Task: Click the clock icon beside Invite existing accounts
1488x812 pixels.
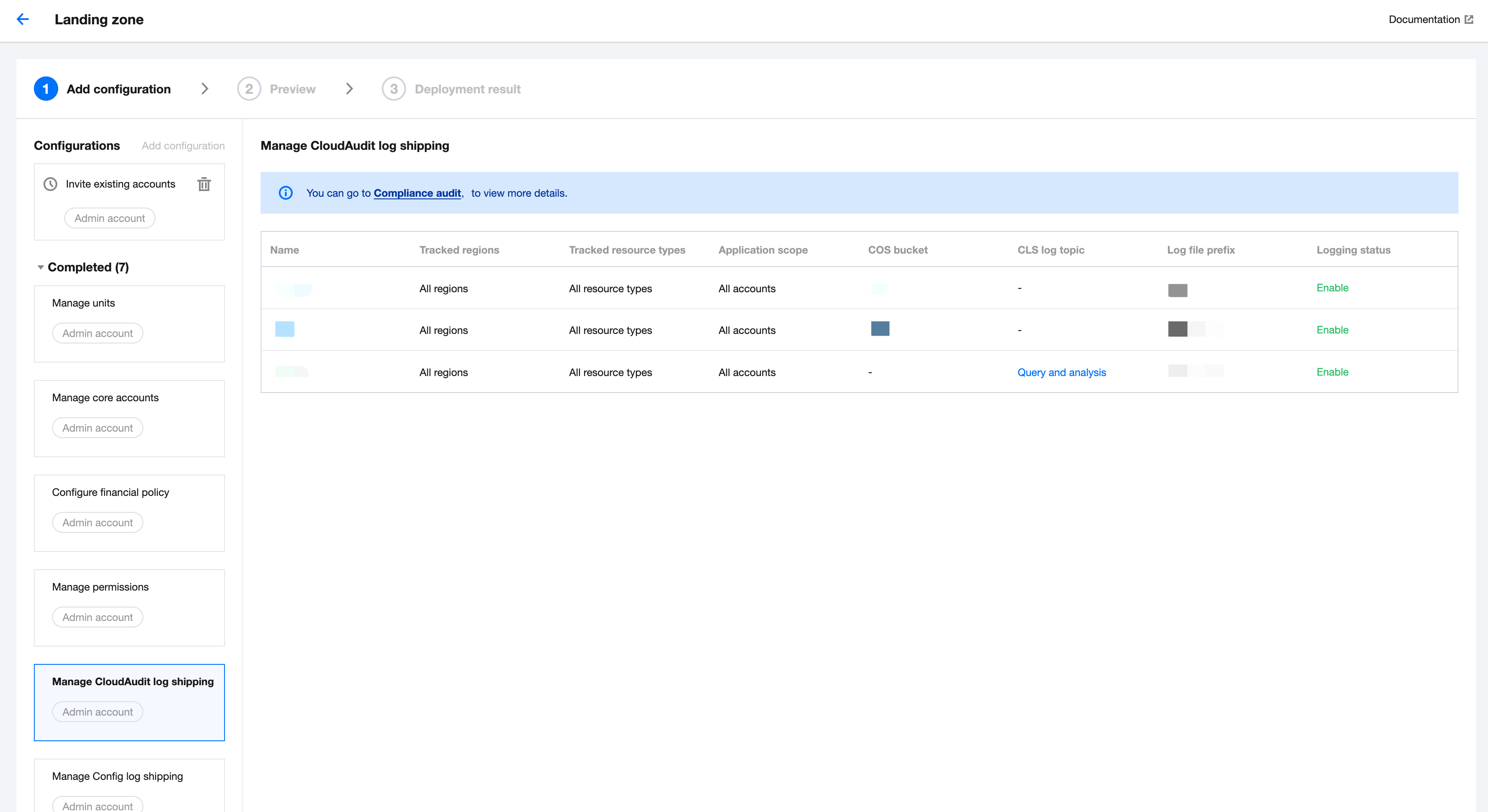Action: [50, 184]
